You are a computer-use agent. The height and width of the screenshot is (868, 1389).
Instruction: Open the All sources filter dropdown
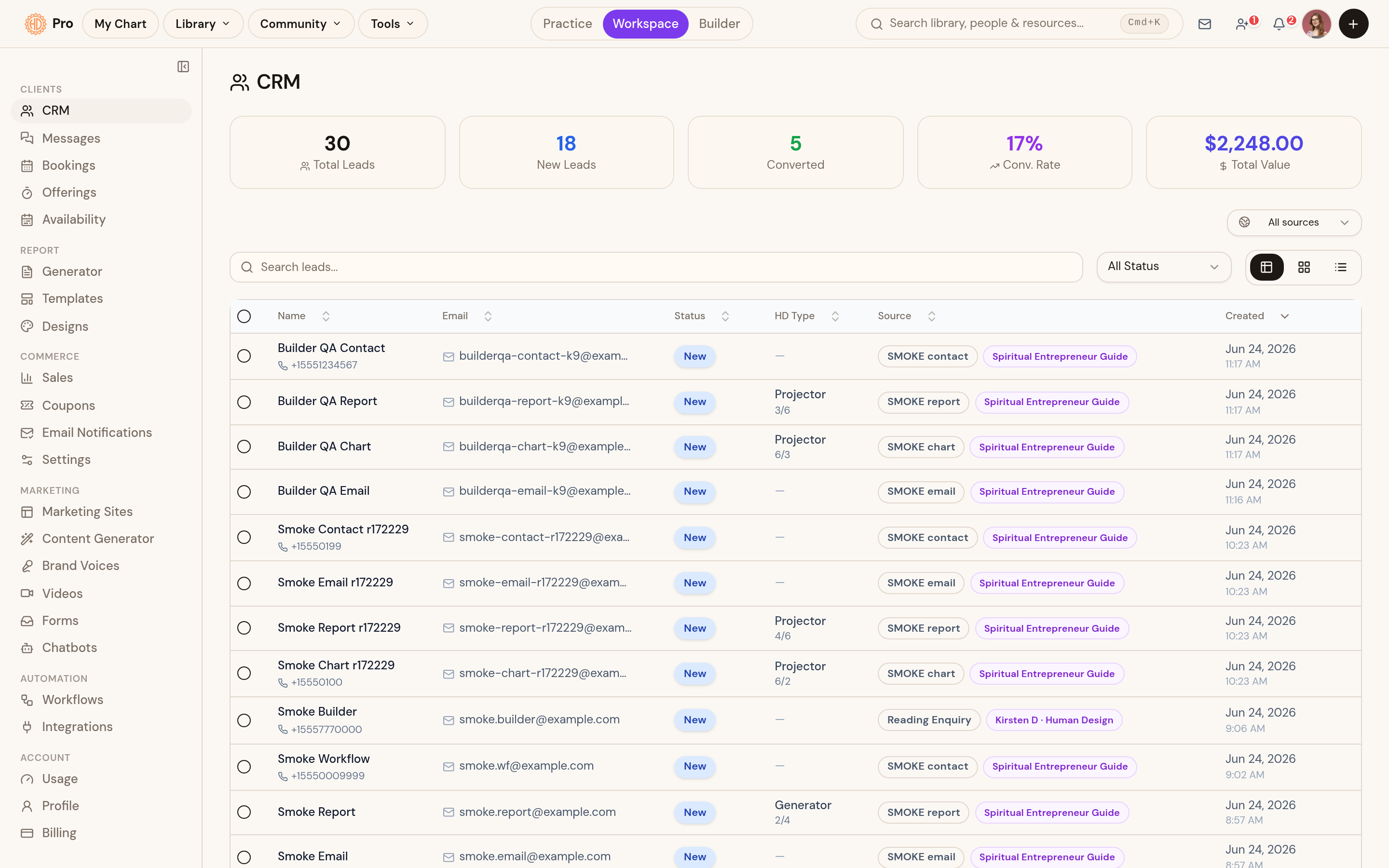tap(1294, 222)
